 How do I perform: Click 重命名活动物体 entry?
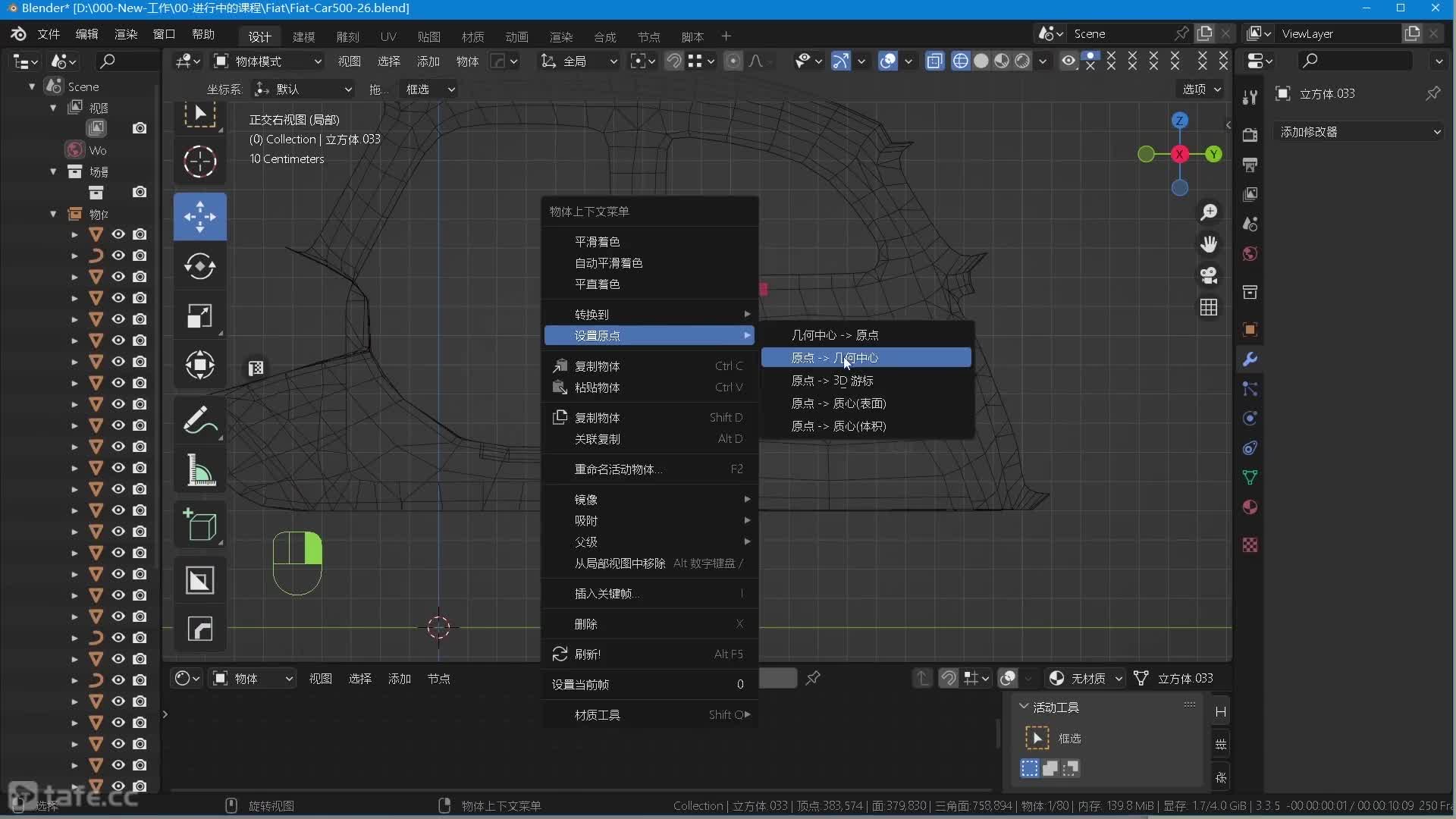pos(650,469)
